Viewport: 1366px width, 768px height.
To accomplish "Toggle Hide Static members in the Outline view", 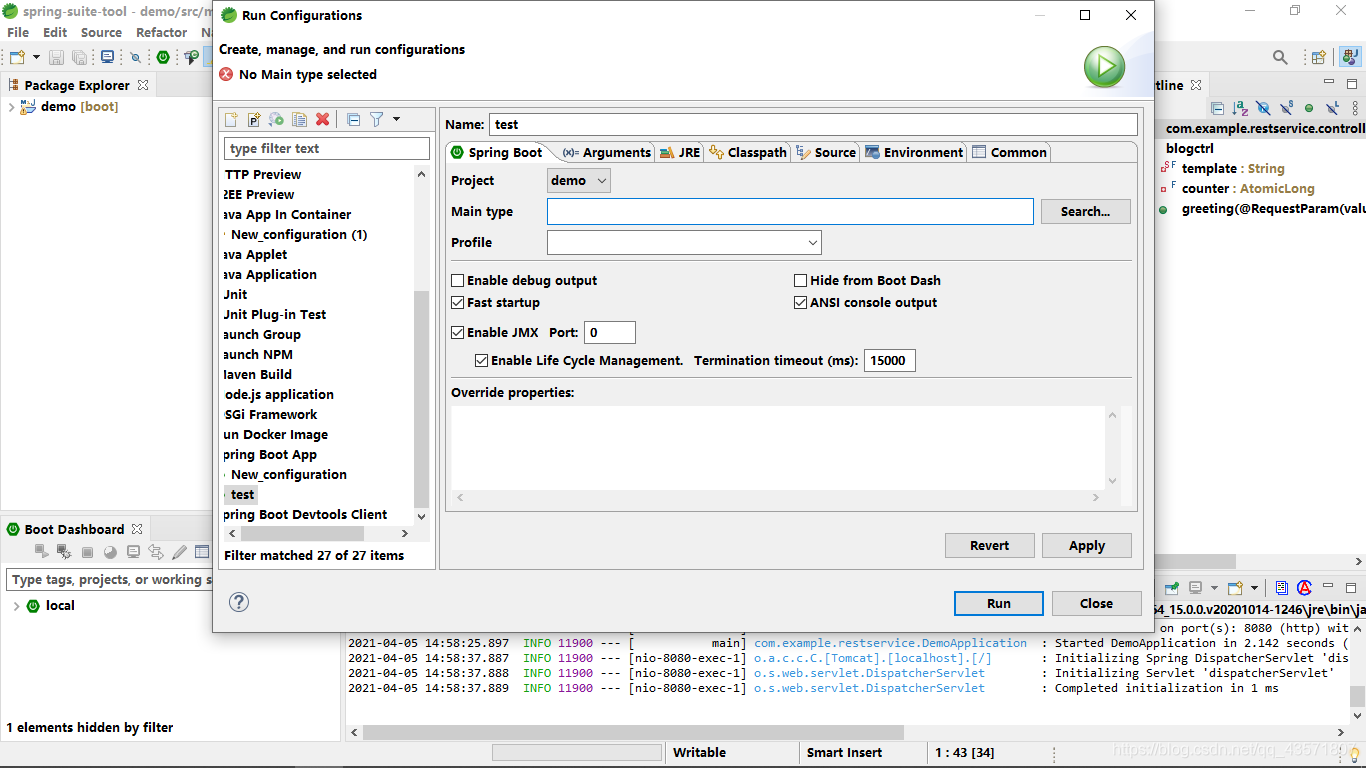I will click(1286, 108).
